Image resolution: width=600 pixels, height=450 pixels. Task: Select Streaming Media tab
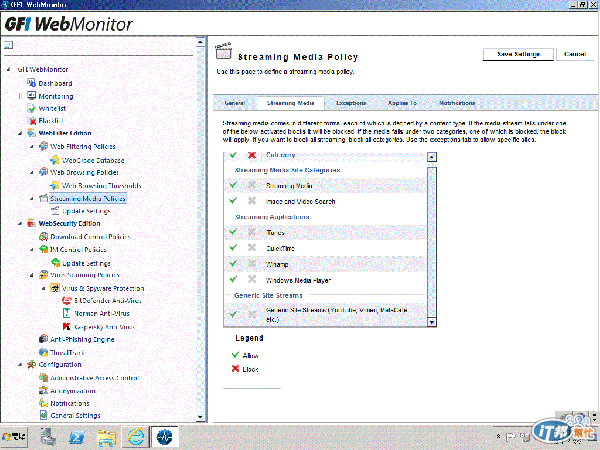coord(290,103)
